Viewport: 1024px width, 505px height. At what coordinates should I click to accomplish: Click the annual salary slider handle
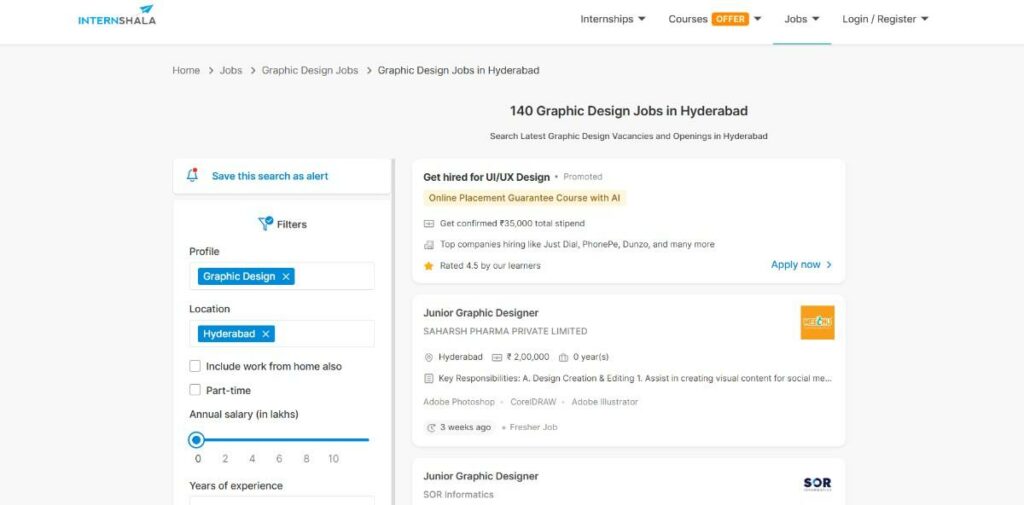click(x=196, y=440)
